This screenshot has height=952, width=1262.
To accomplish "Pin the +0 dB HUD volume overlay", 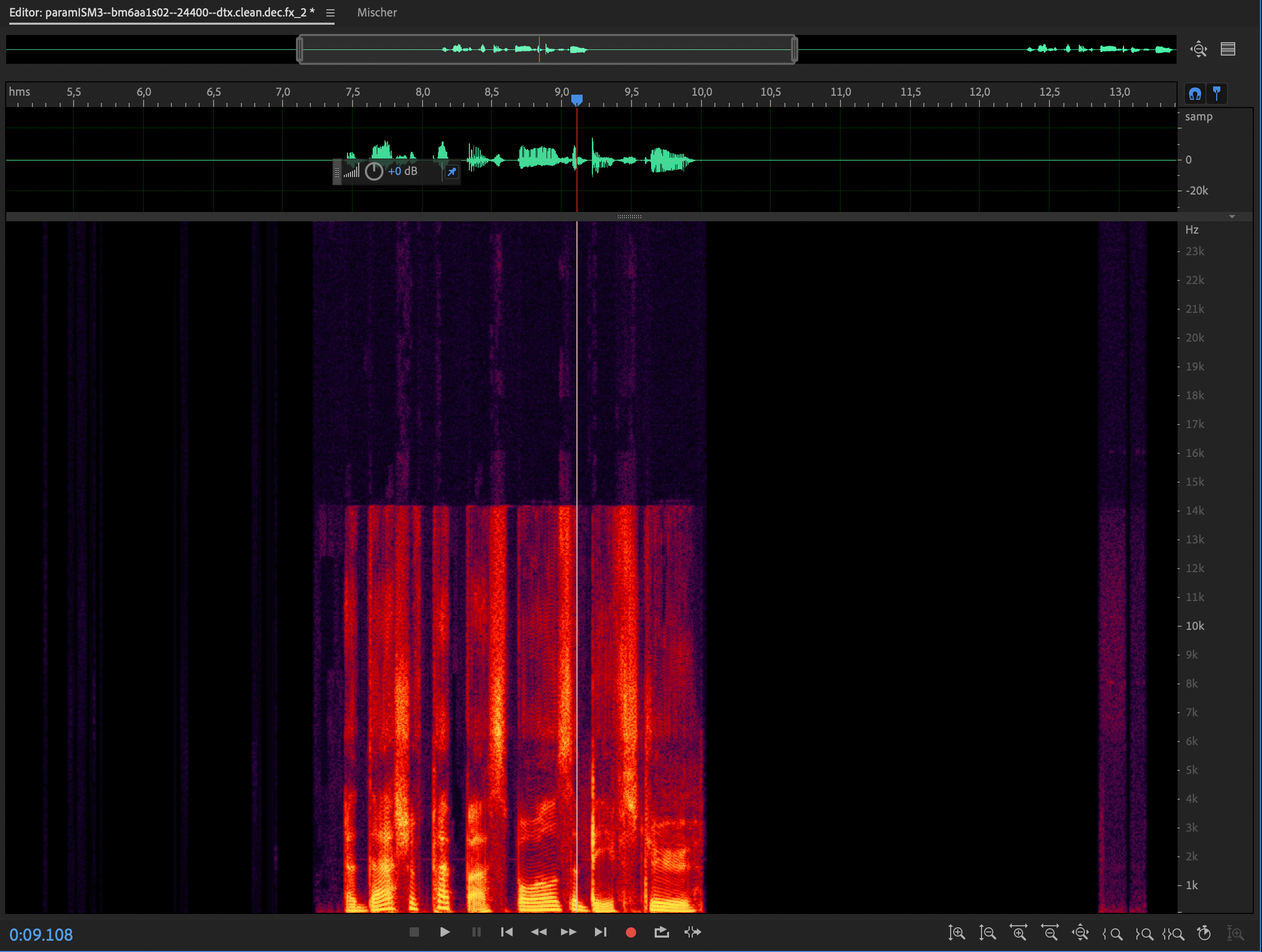I will [451, 172].
